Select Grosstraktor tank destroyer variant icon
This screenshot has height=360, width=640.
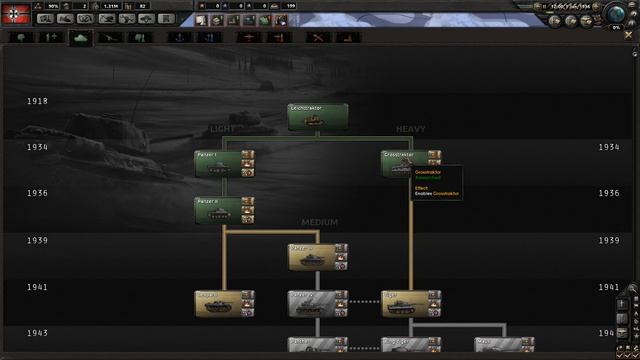tap(434, 155)
